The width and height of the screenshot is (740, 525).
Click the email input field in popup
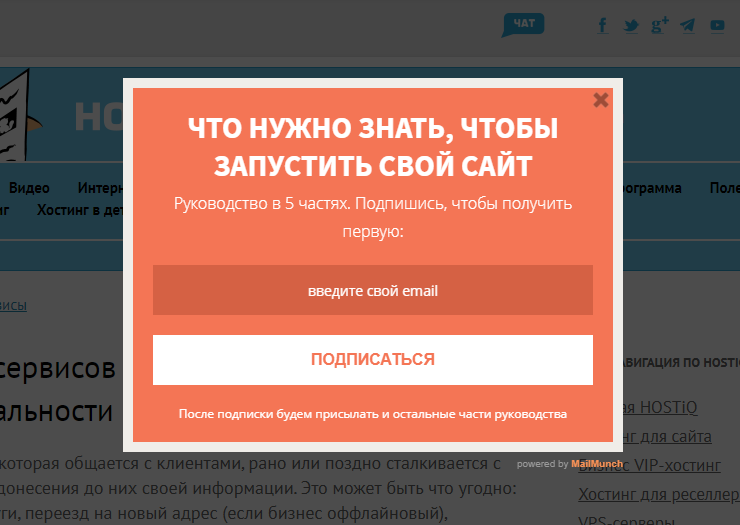[x=373, y=290]
